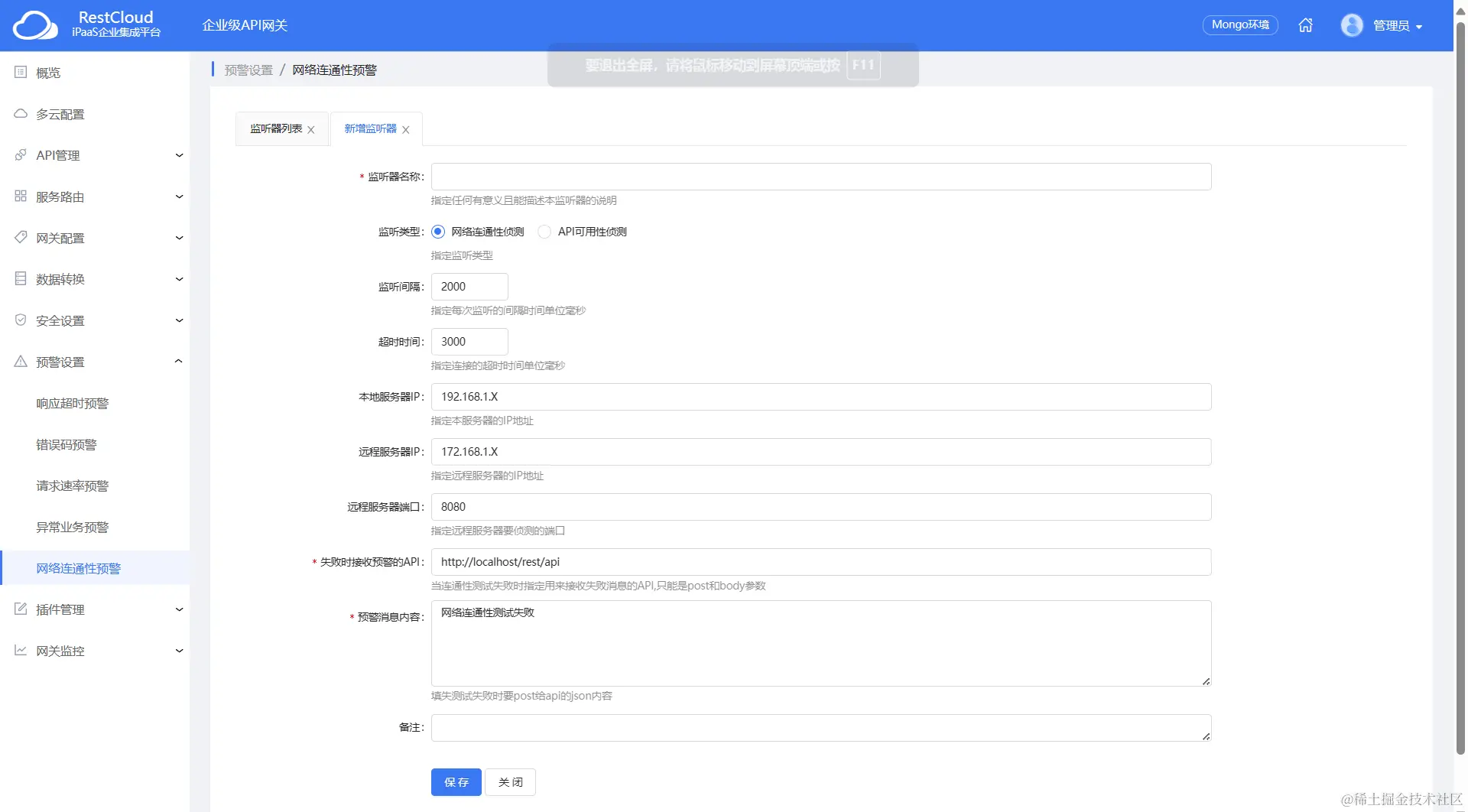
Task: Close the 监听器列表 tab
Action: pyautogui.click(x=311, y=130)
